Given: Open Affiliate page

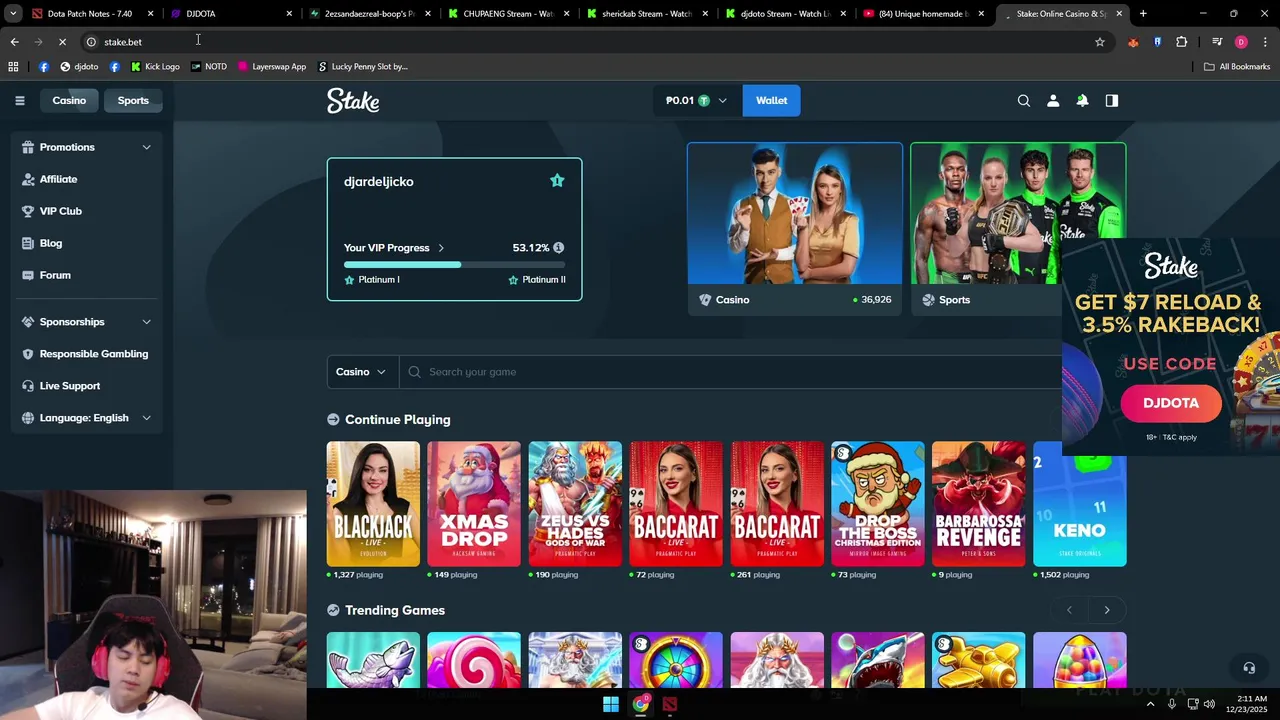Looking at the screenshot, I should (58, 179).
